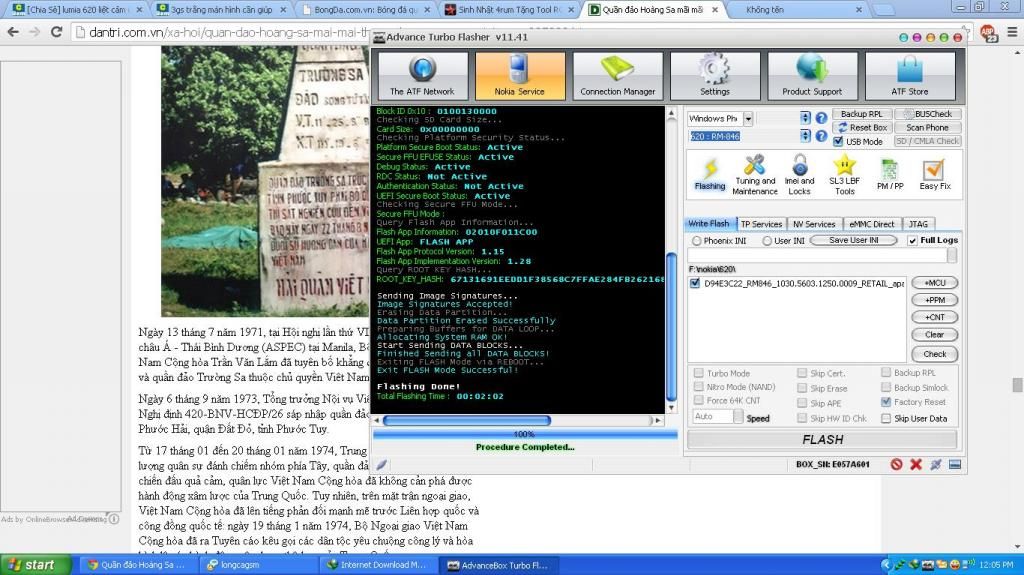This screenshot has height=575, width=1024.
Task: Open Easy Fix tools
Action: (935, 174)
